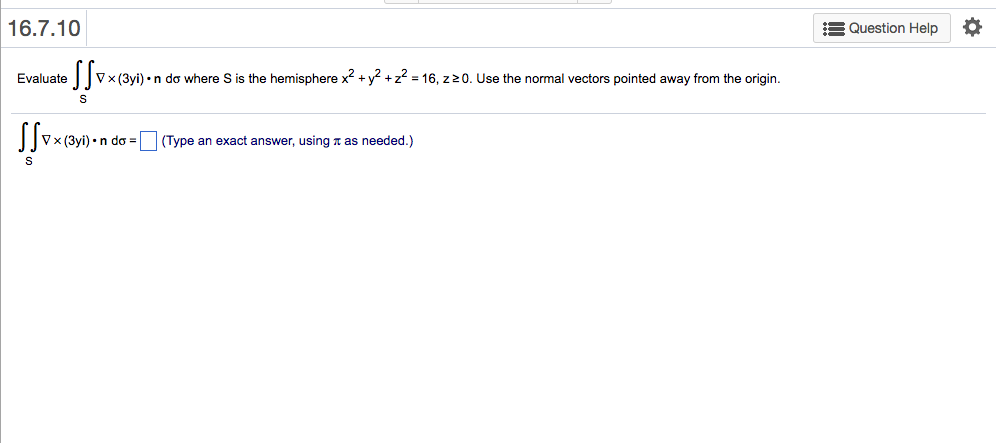Click the partially visible top toolbar left segment
The height and width of the screenshot is (443, 996).
[401, 2]
